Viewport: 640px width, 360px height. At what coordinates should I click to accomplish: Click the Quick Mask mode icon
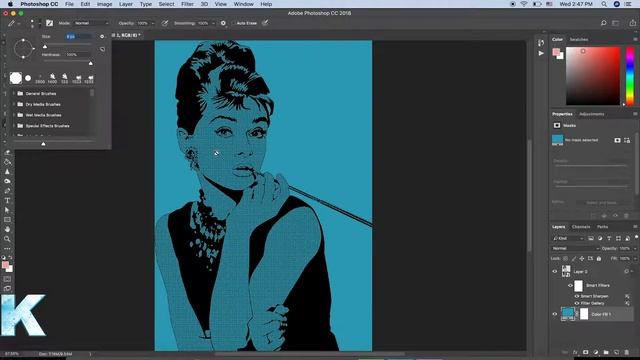[x=7, y=279]
